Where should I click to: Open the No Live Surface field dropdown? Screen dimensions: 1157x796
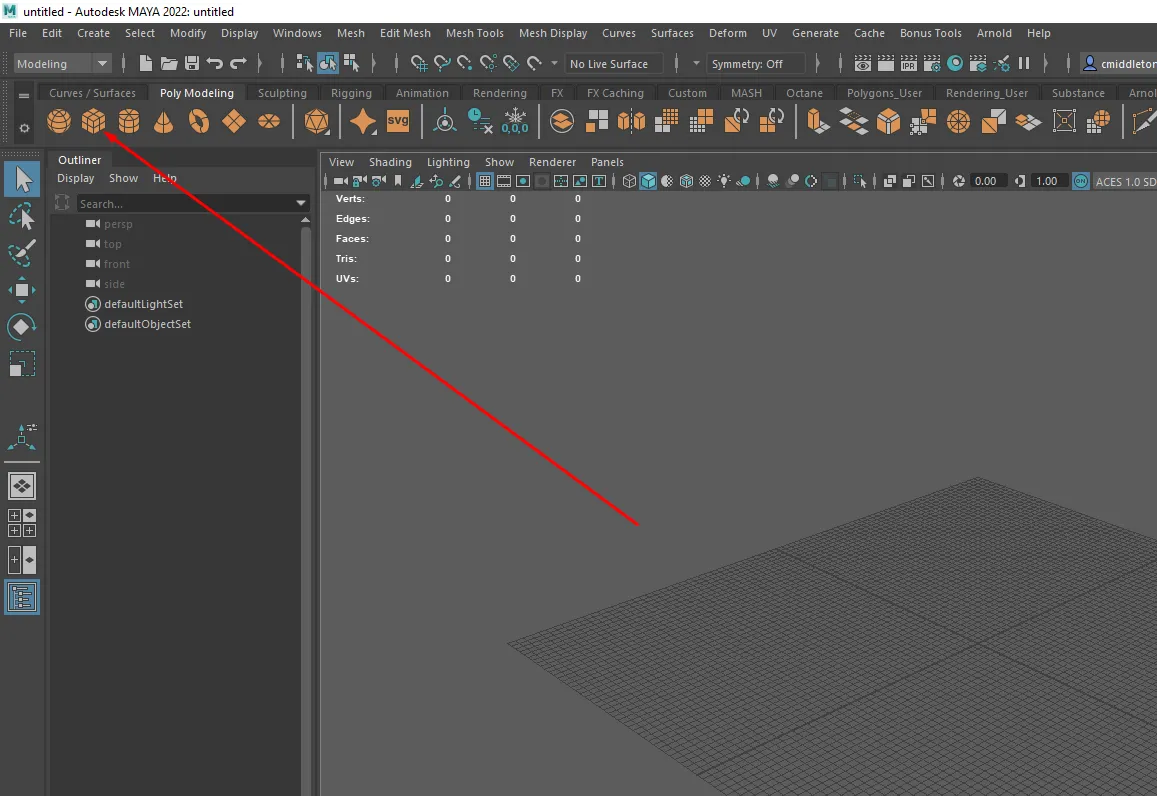[x=614, y=63]
